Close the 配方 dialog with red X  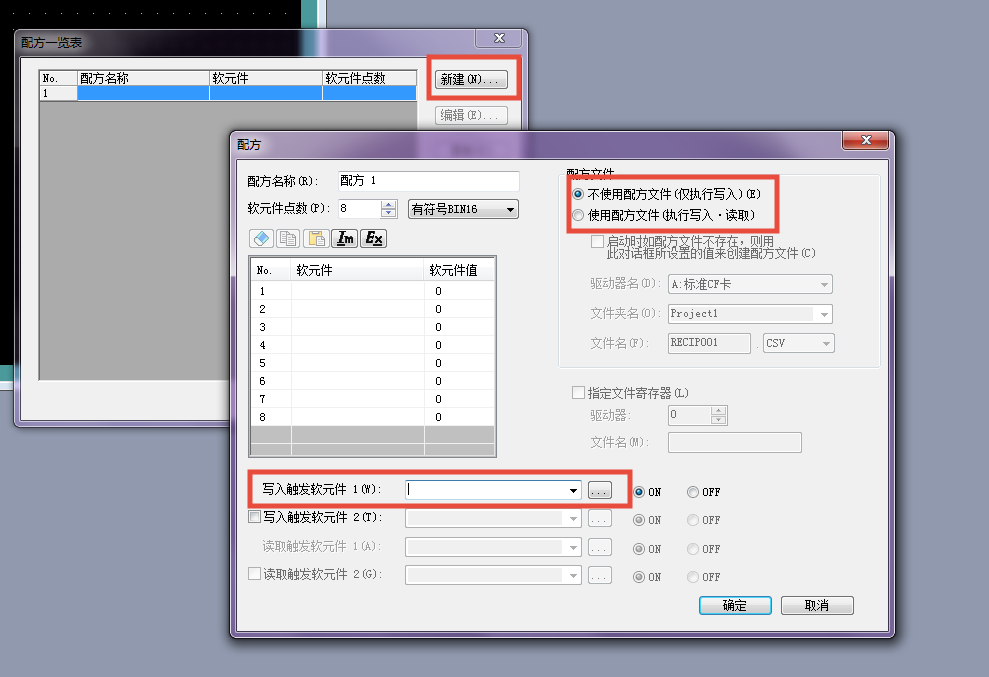tap(865, 143)
